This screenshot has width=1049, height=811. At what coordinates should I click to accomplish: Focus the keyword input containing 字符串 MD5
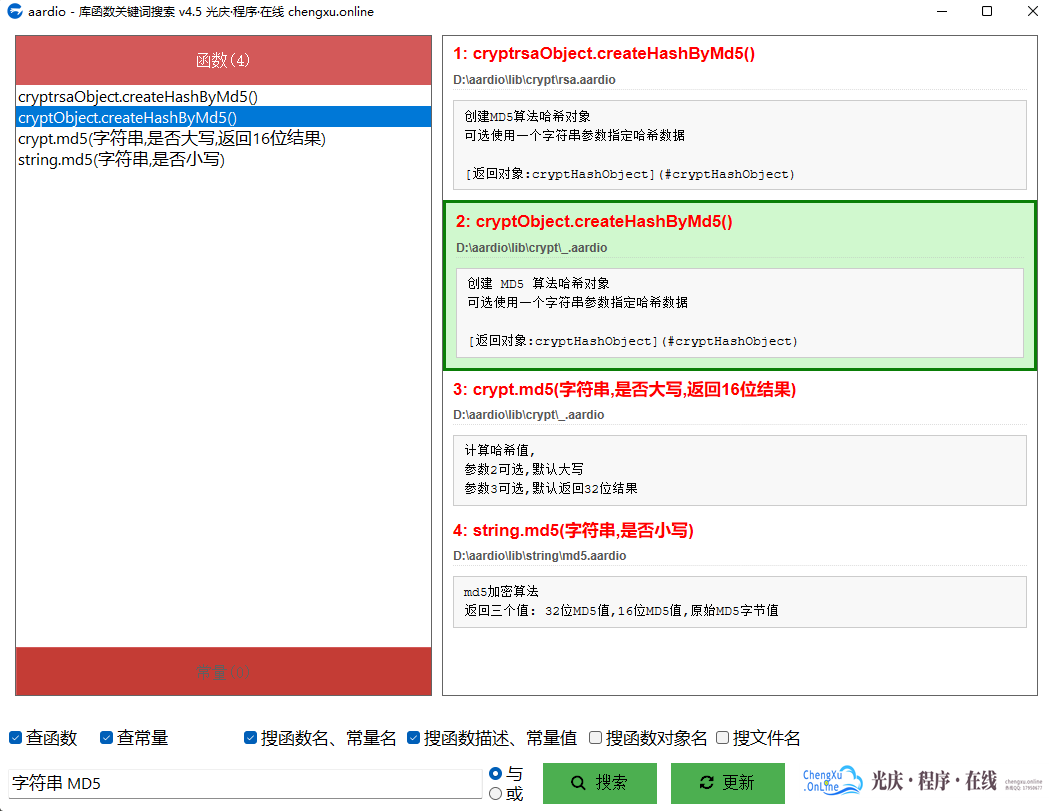(x=245, y=783)
